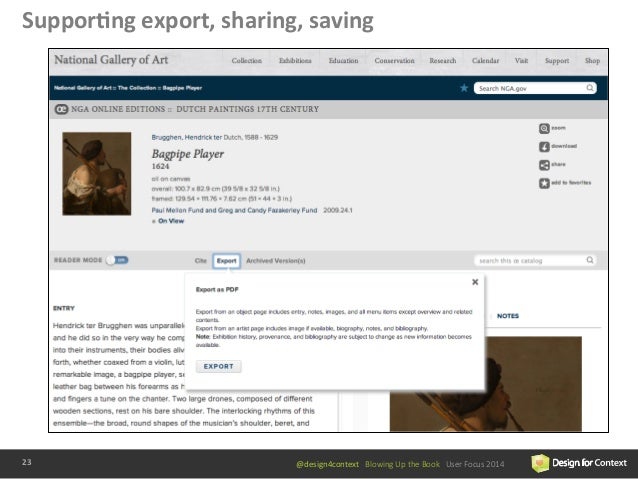Open the Bagpipe Player thumbnail image
This screenshot has height=479, width=638.
click(x=97, y=174)
